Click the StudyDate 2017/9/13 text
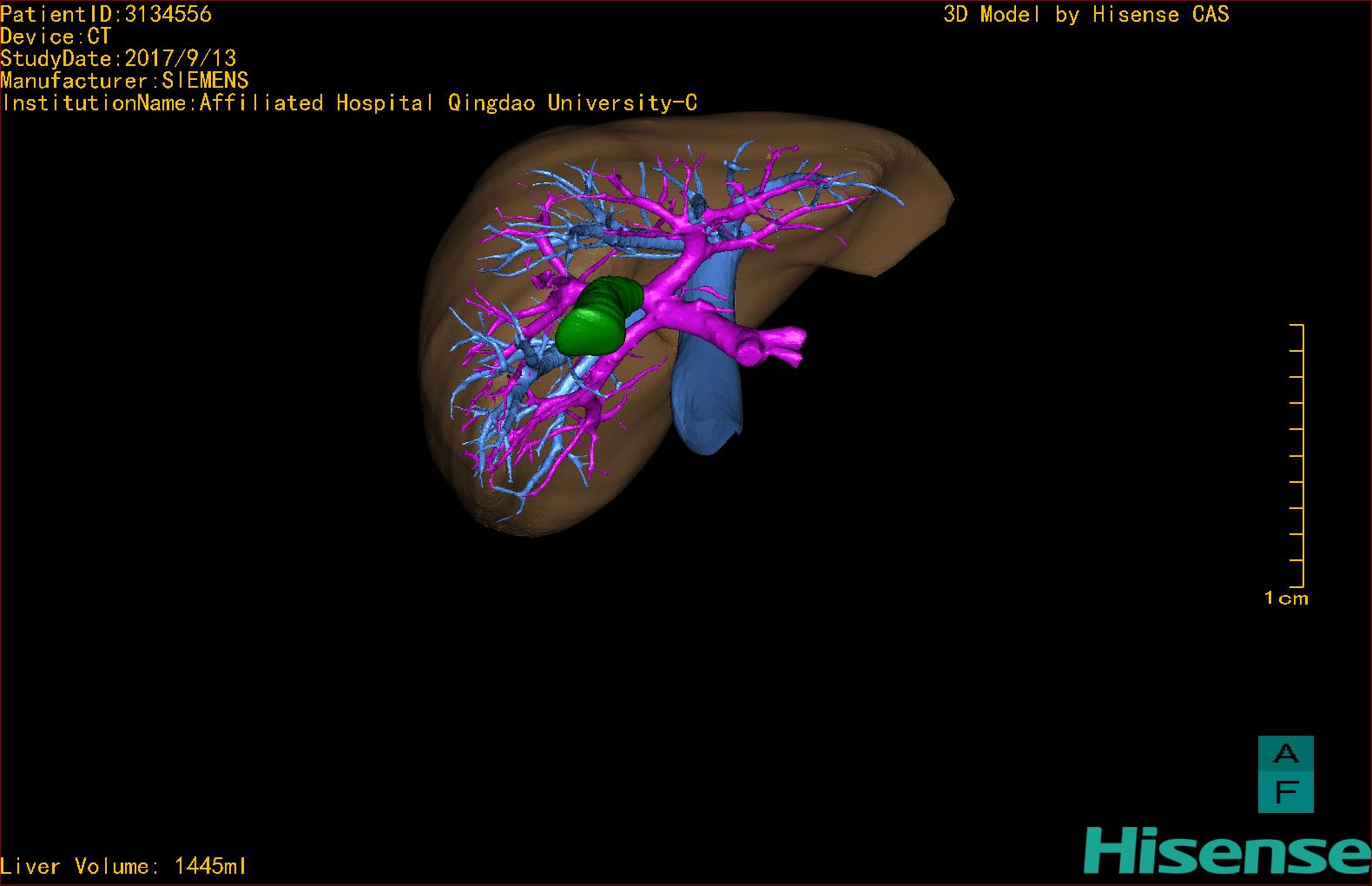 pyautogui.click(x=118, y=58)
